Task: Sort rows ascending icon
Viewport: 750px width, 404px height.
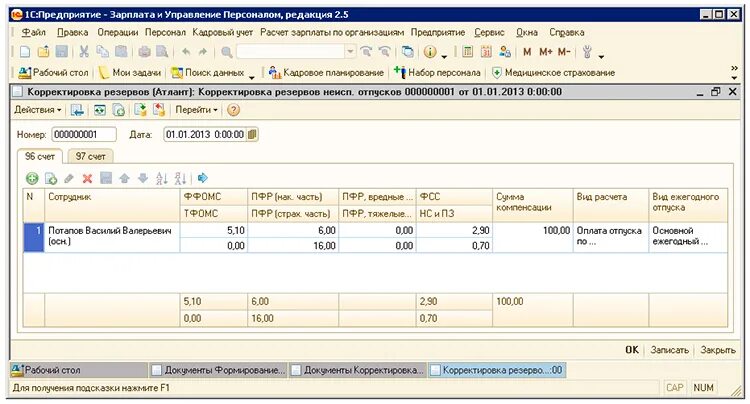Action: (162, 178)
